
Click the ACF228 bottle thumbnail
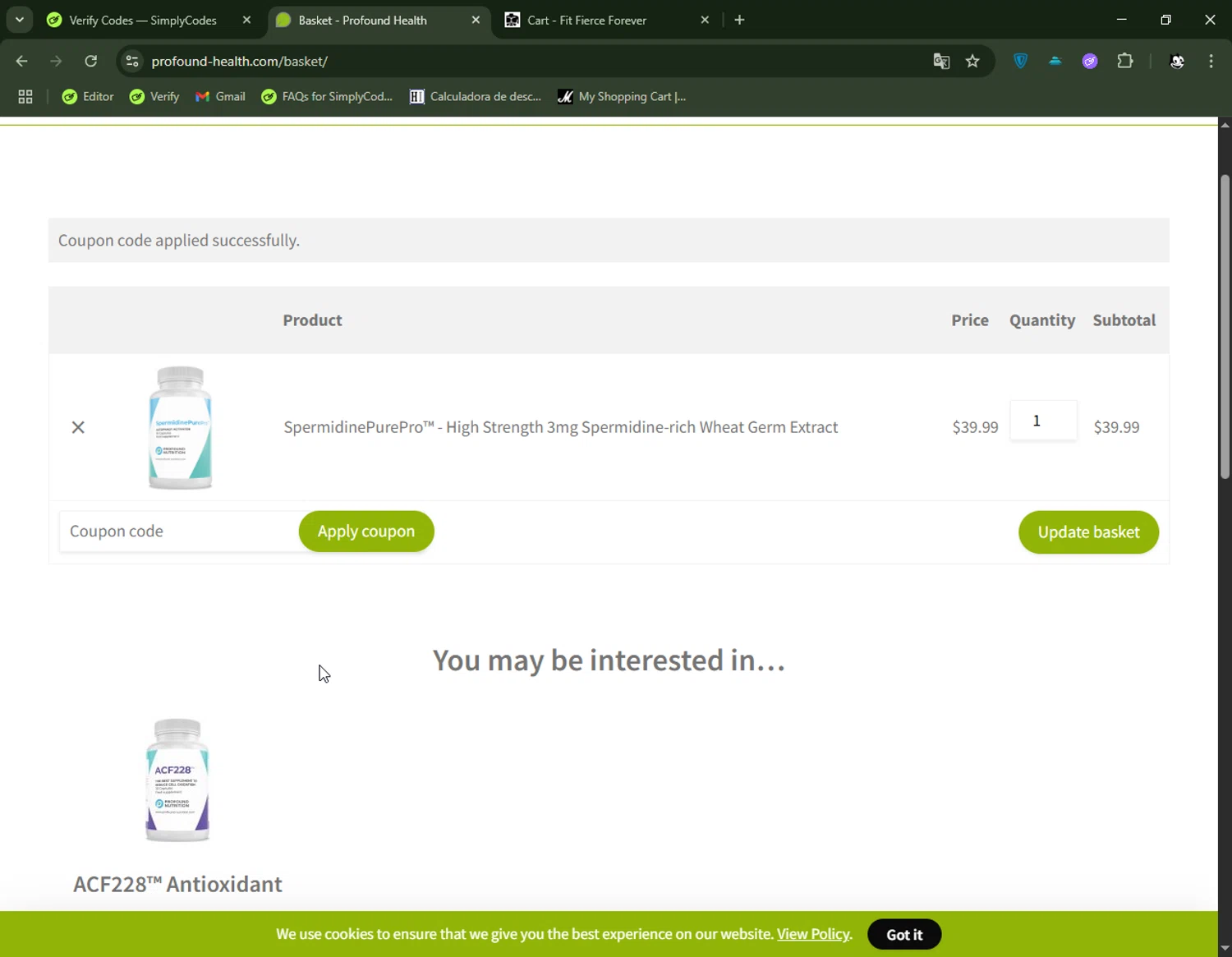tap(177, 780)
